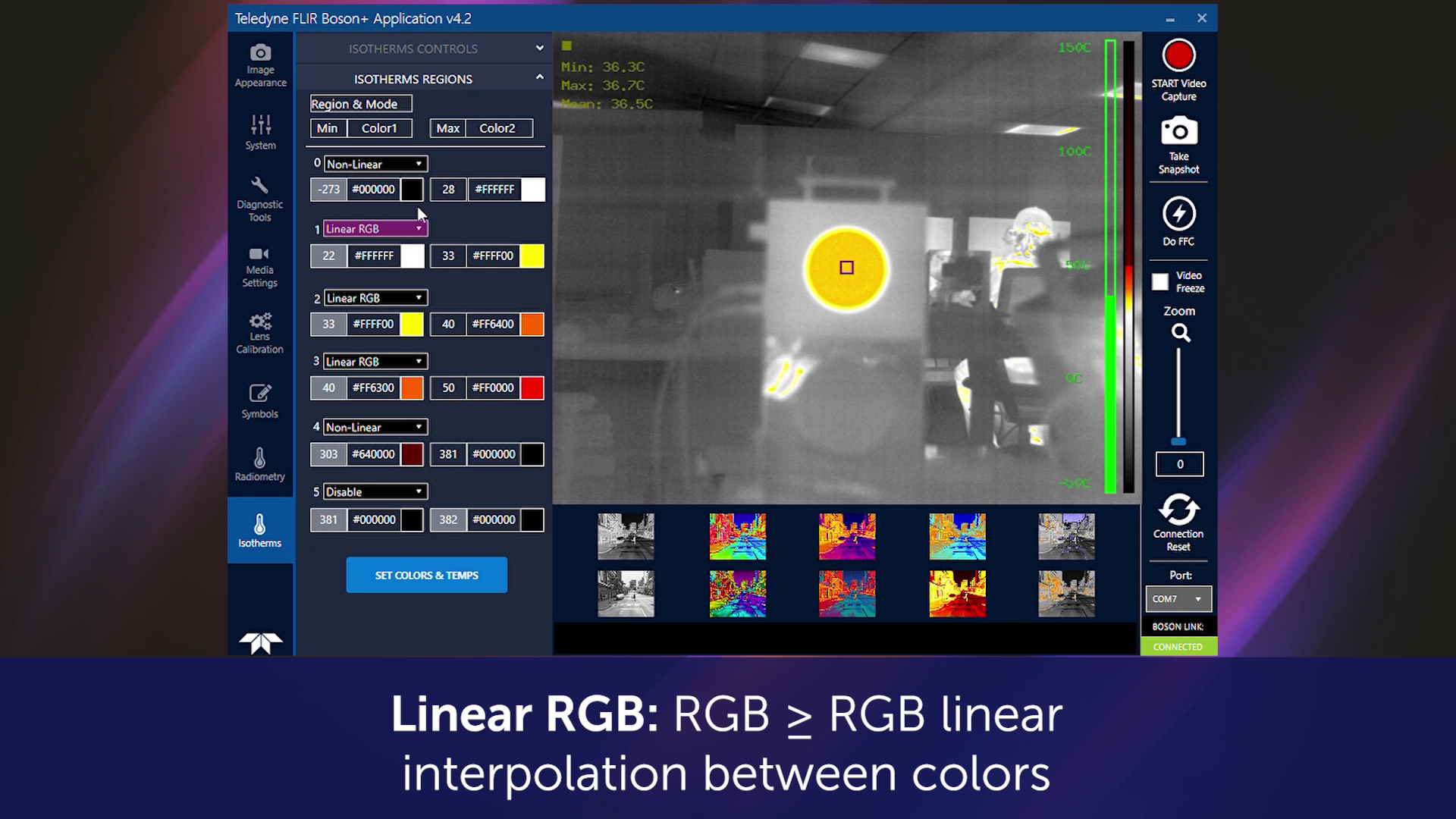The image size is (1456, 819).
Task: Click region 3 Color1 hex field #FF6300
Action: (373, 388)
